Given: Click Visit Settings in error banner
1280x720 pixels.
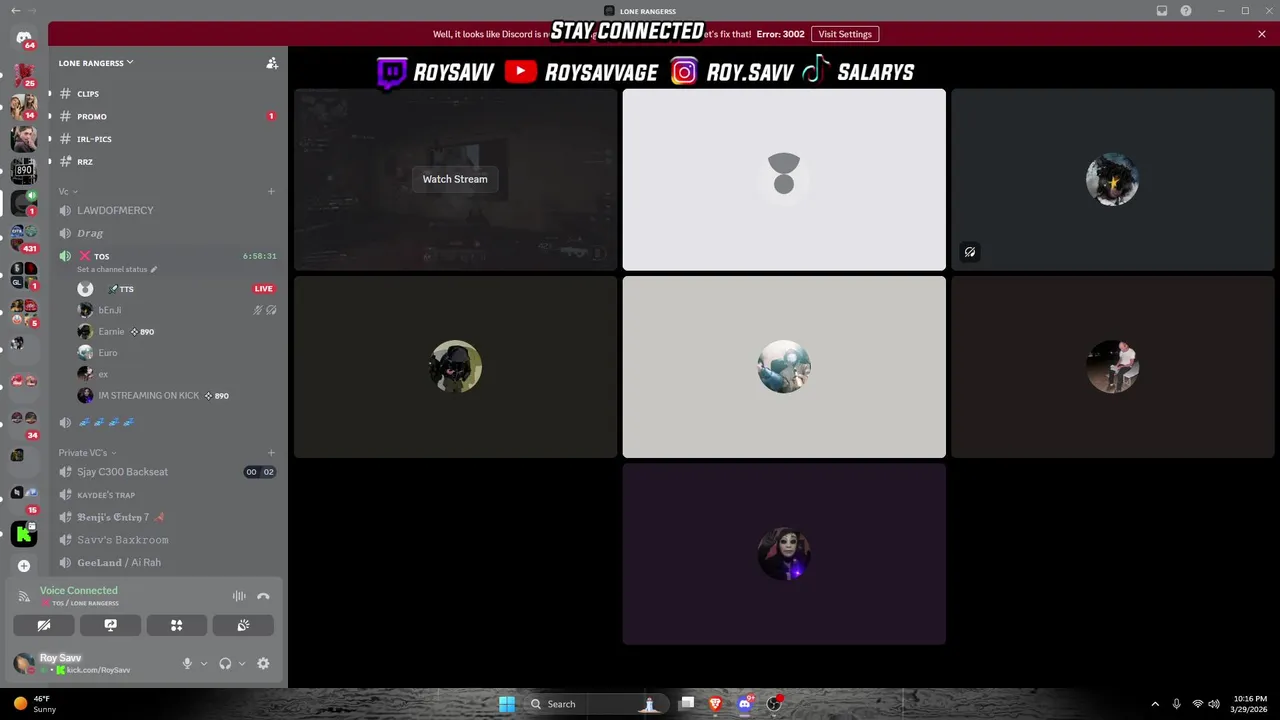Looking at the screenshot, I should tap(845, 34).
